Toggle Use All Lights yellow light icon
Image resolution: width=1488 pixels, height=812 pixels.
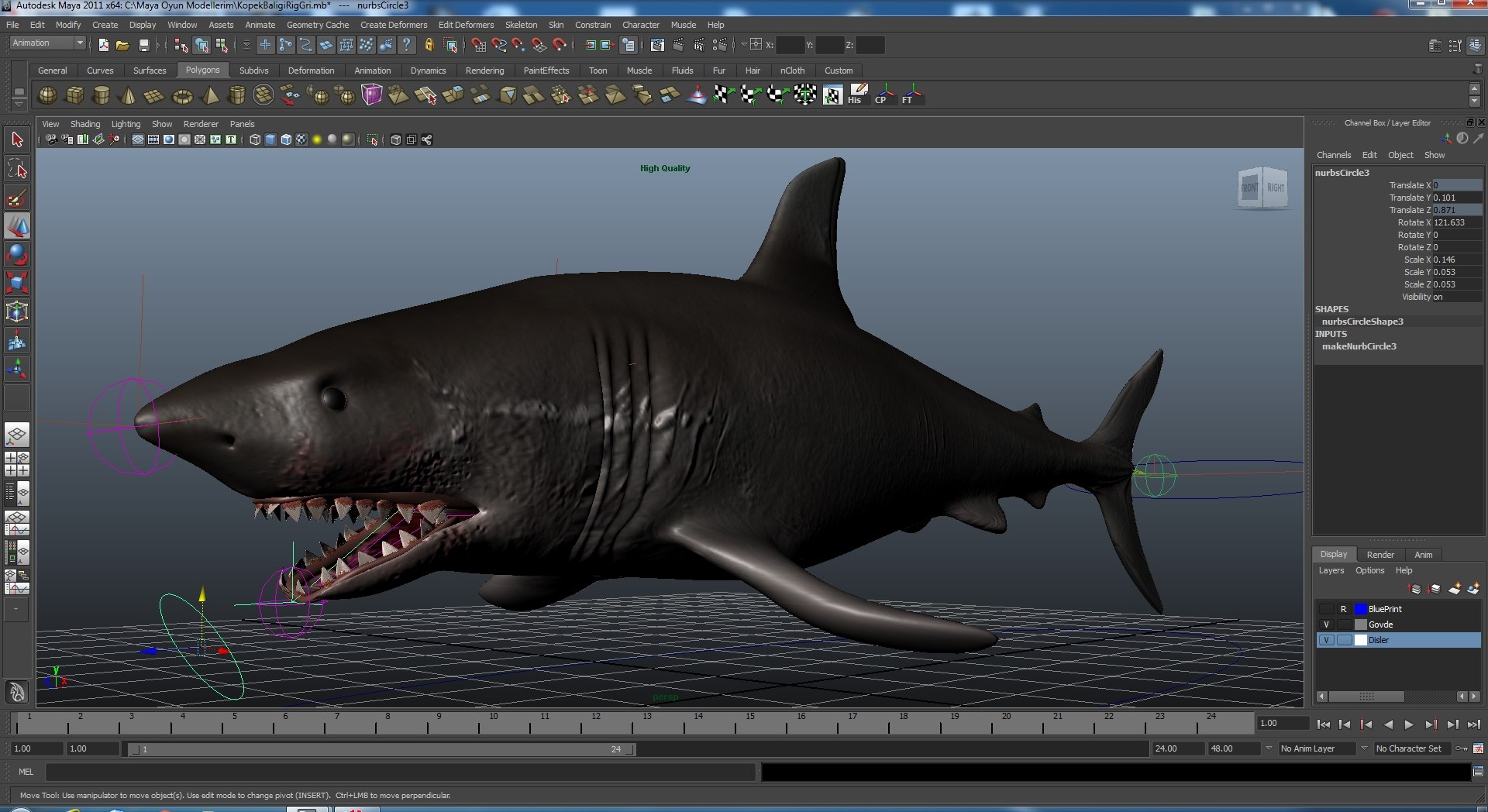point(317,139)
